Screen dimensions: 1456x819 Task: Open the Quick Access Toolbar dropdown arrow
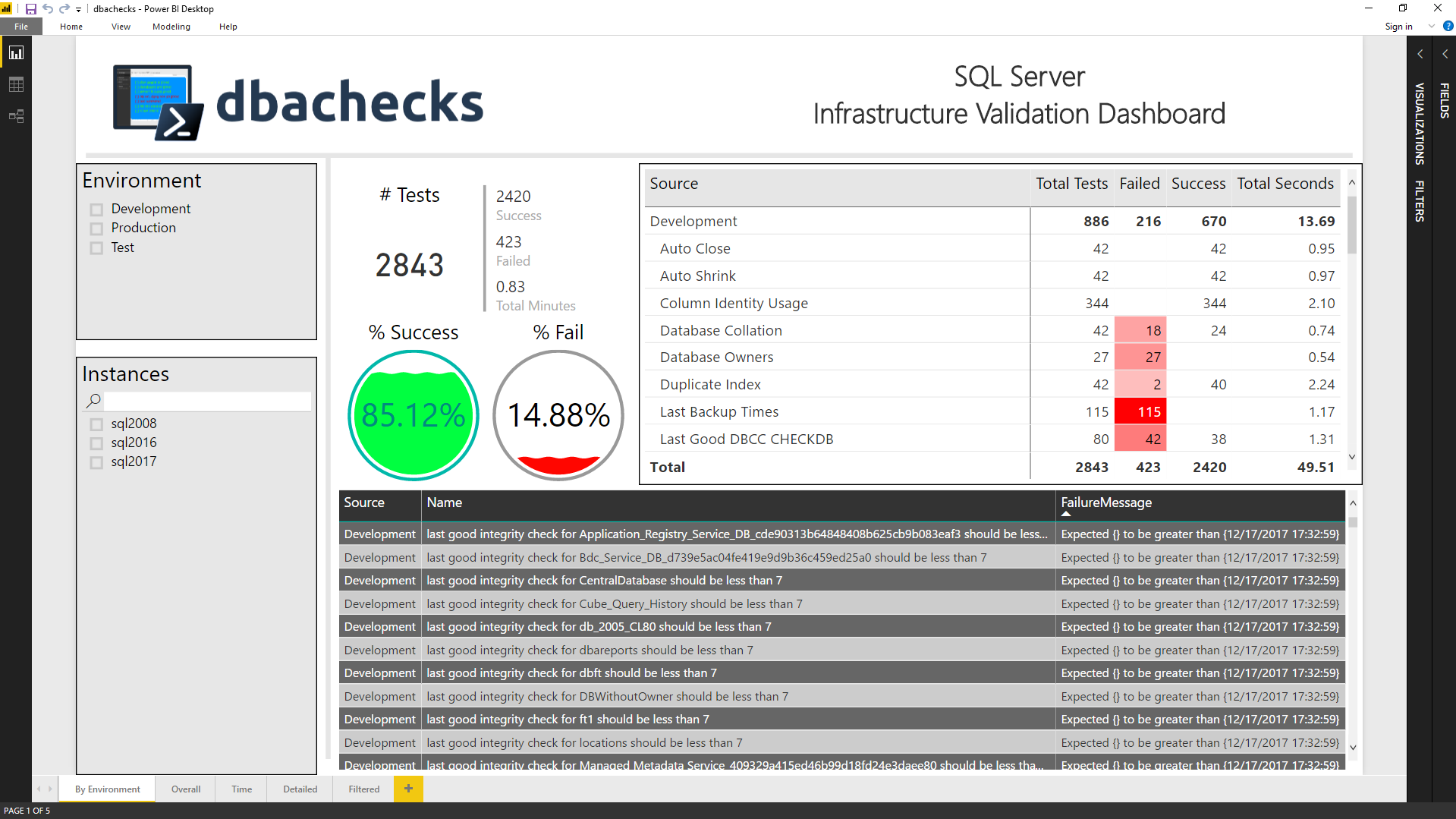pos(78,10)
